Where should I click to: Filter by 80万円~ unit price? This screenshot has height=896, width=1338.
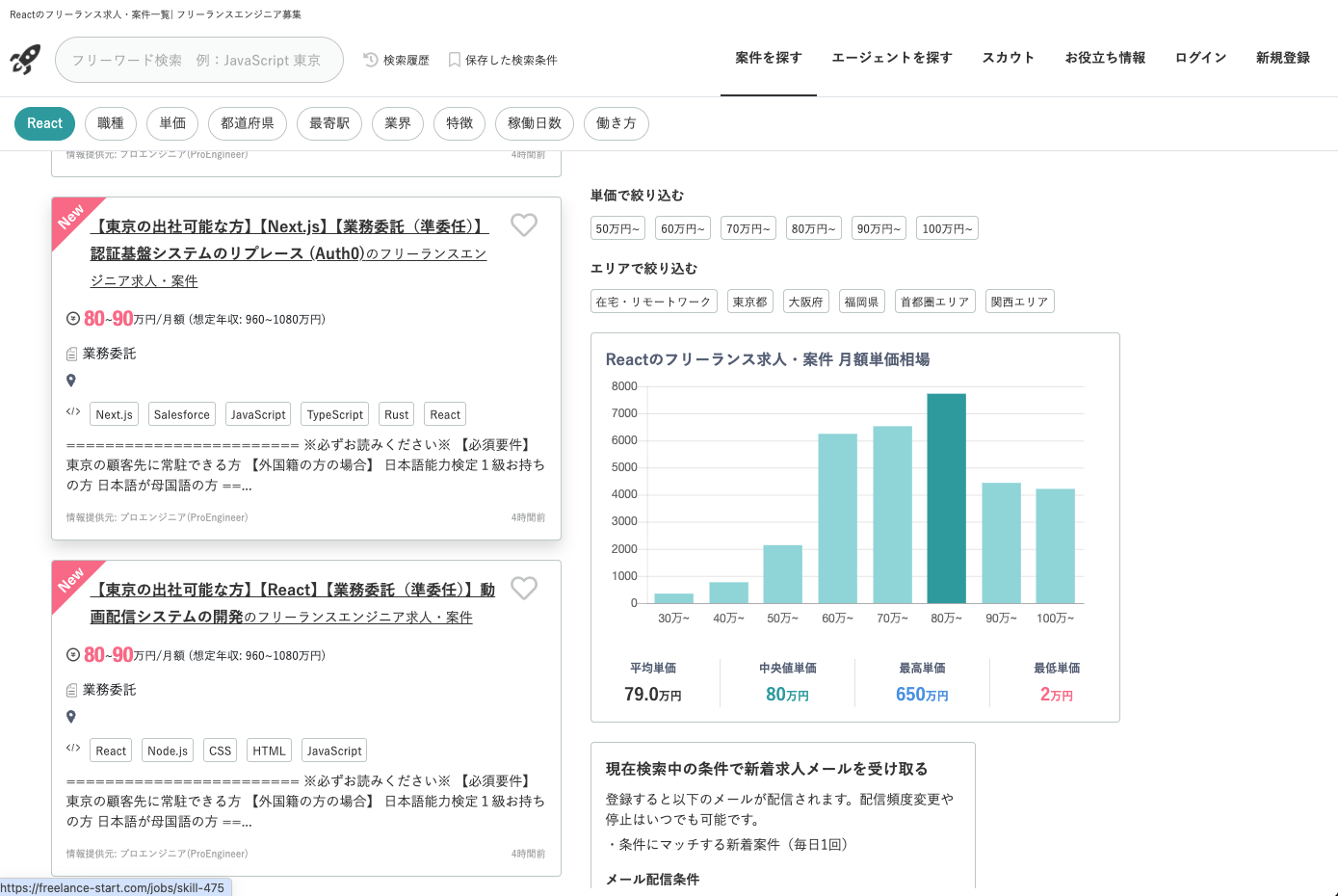tap(813, 228)
